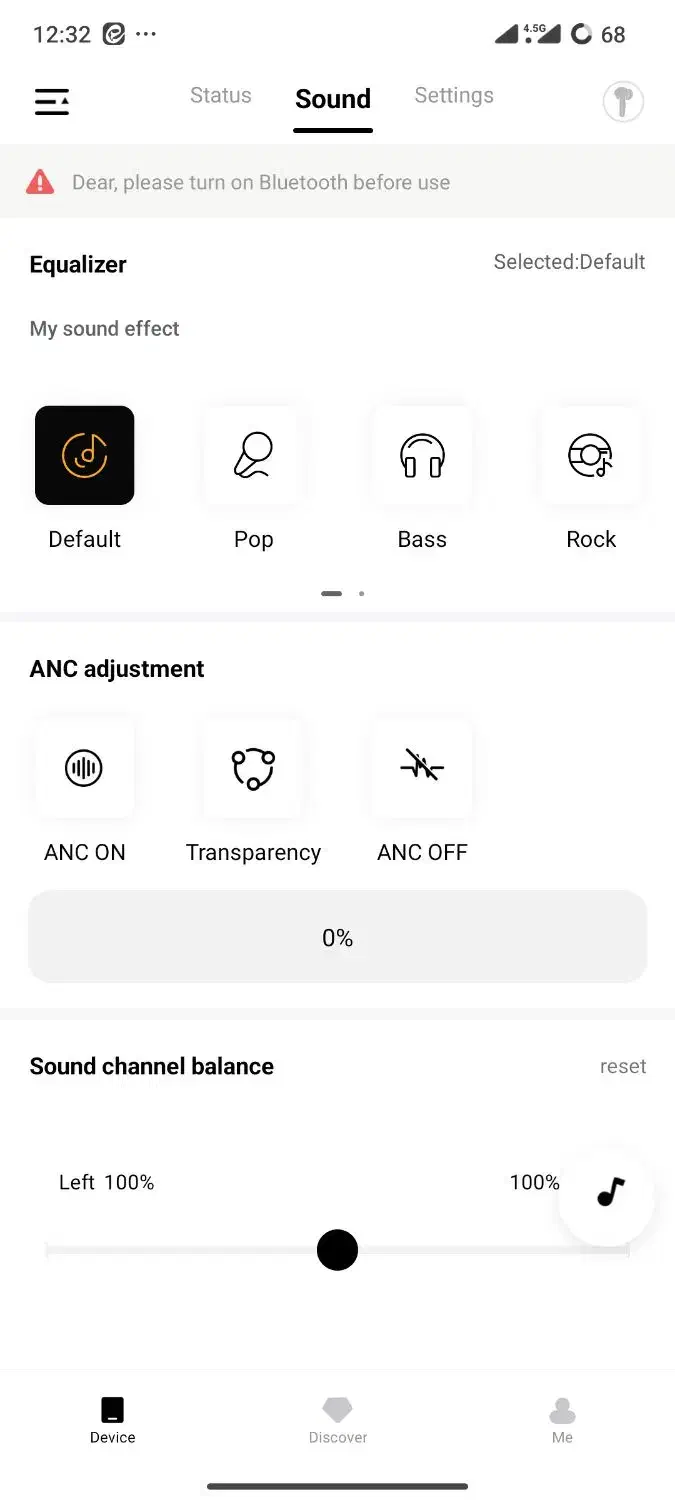Choose the Pop microphone preset icon
Viewport: 675px width, 1500px height.
coord(253,455)
